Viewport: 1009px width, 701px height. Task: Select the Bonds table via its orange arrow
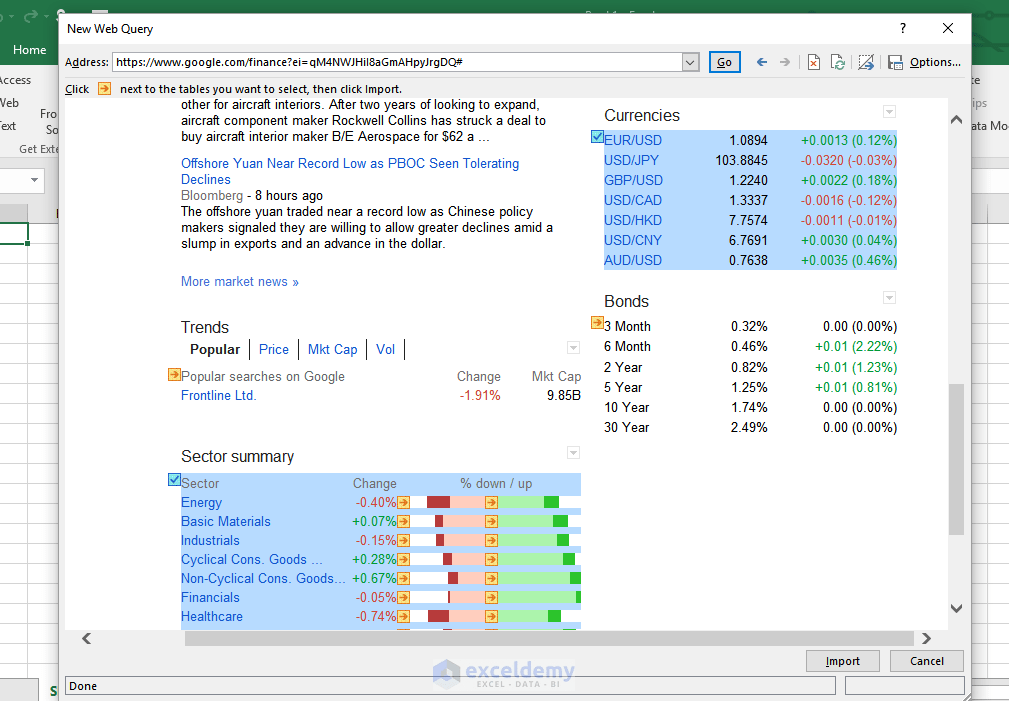pyautogui.click(x=598, y=323)
